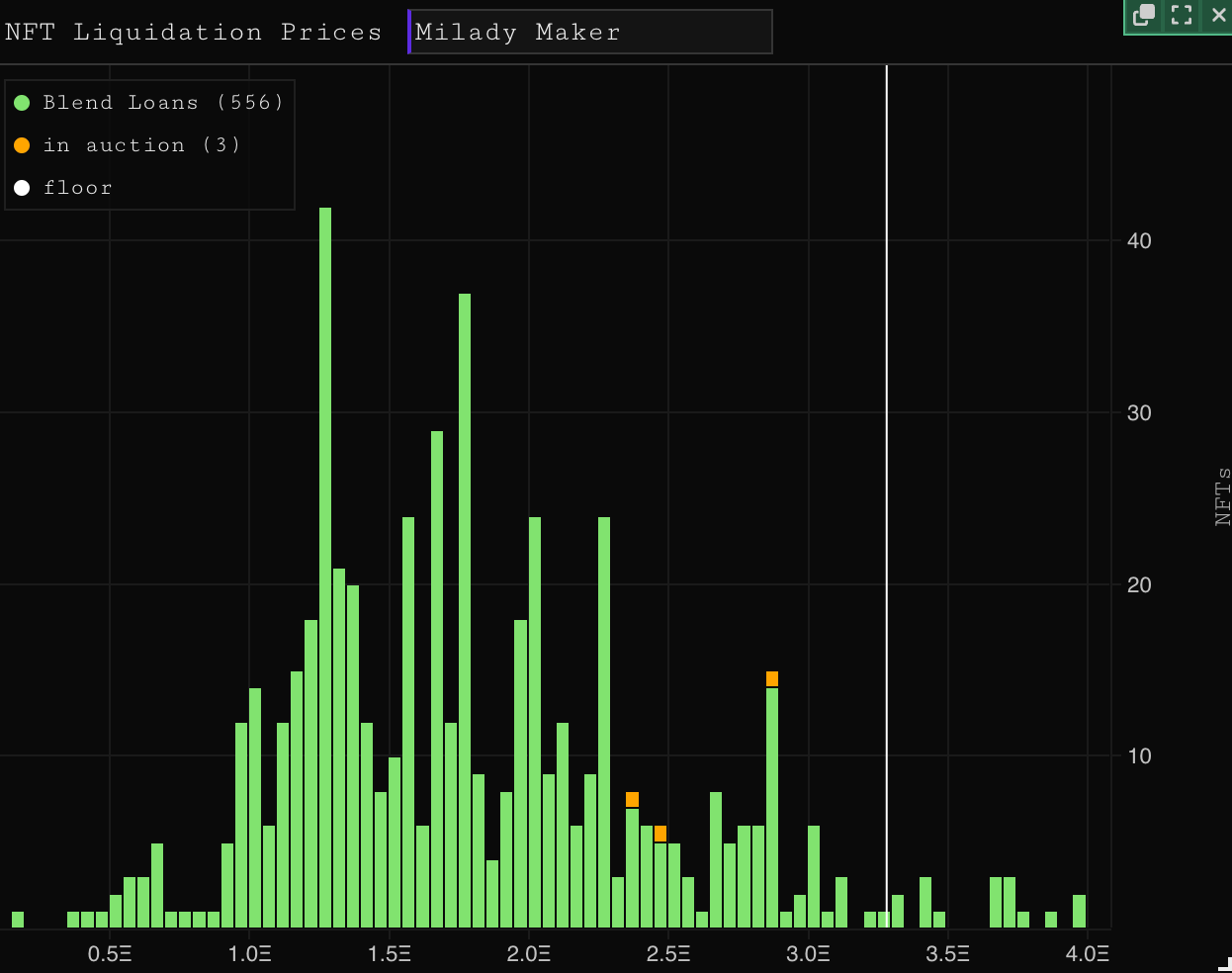
Task: Expand chart to fullscreen
Action: click(x=1182, y=16)
